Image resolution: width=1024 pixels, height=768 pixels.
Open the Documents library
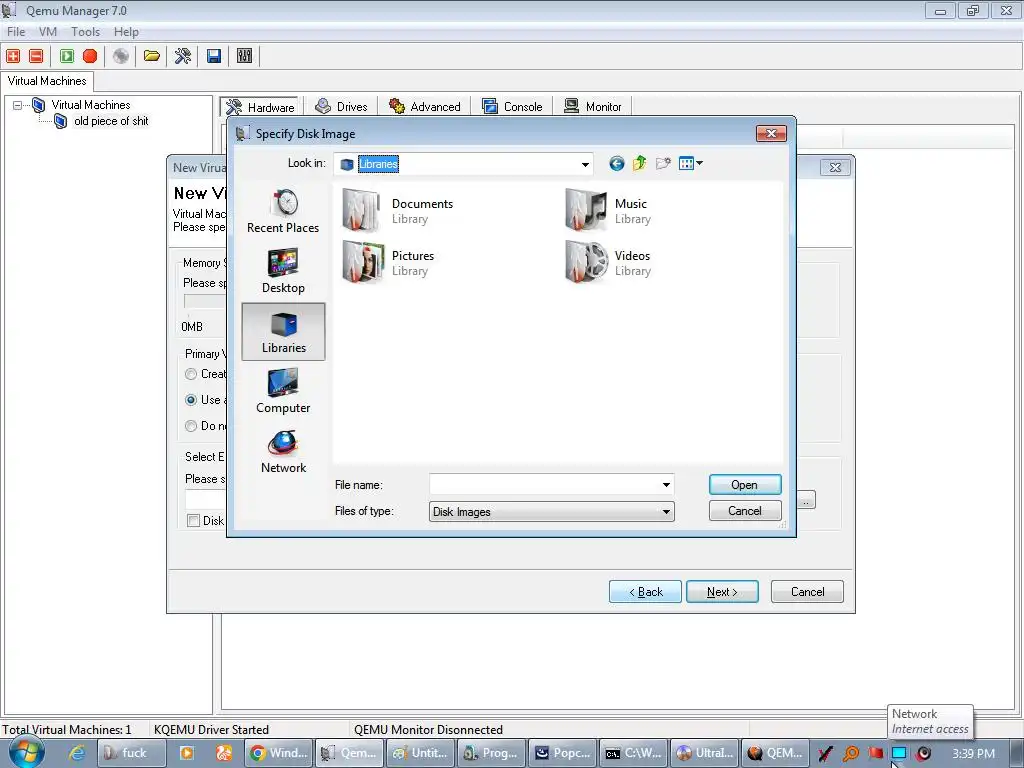tap(398, 210)
